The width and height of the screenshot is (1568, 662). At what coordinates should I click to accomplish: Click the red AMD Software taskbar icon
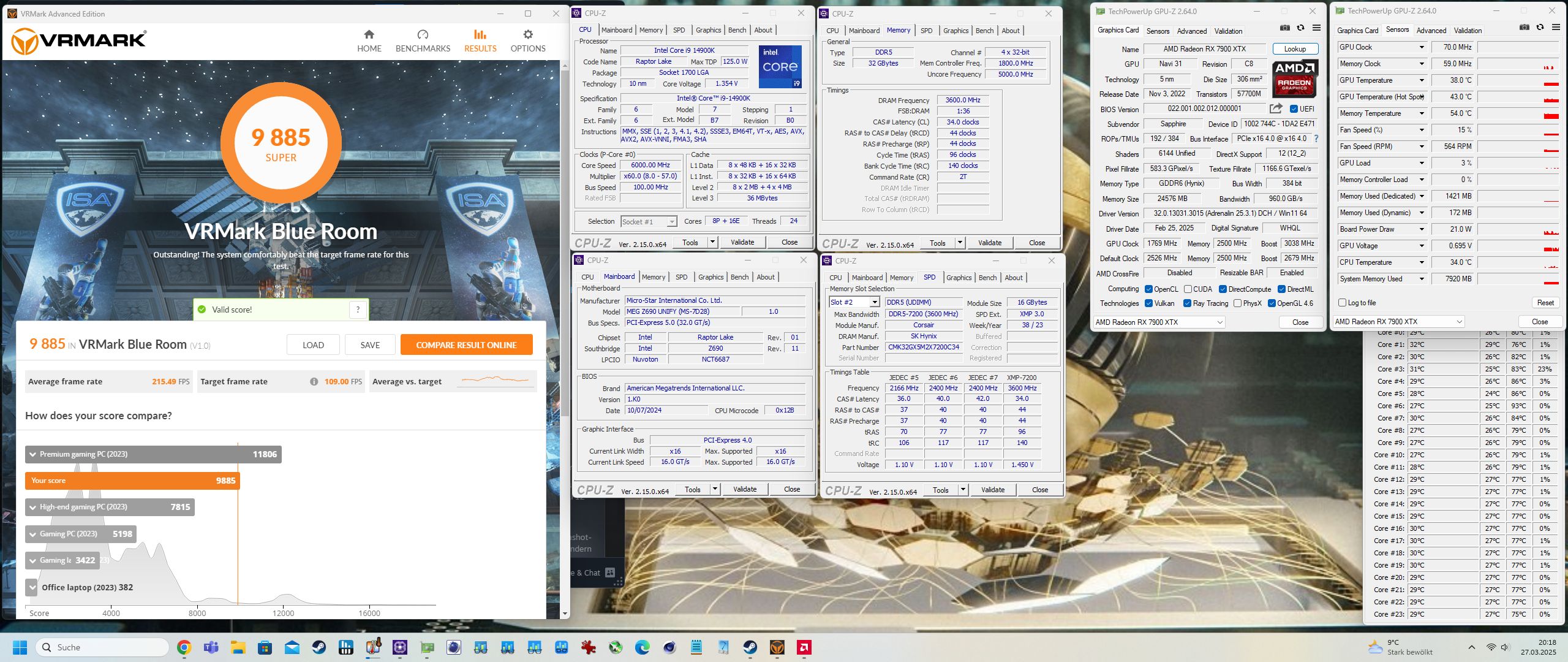click(x=804, y=647)
